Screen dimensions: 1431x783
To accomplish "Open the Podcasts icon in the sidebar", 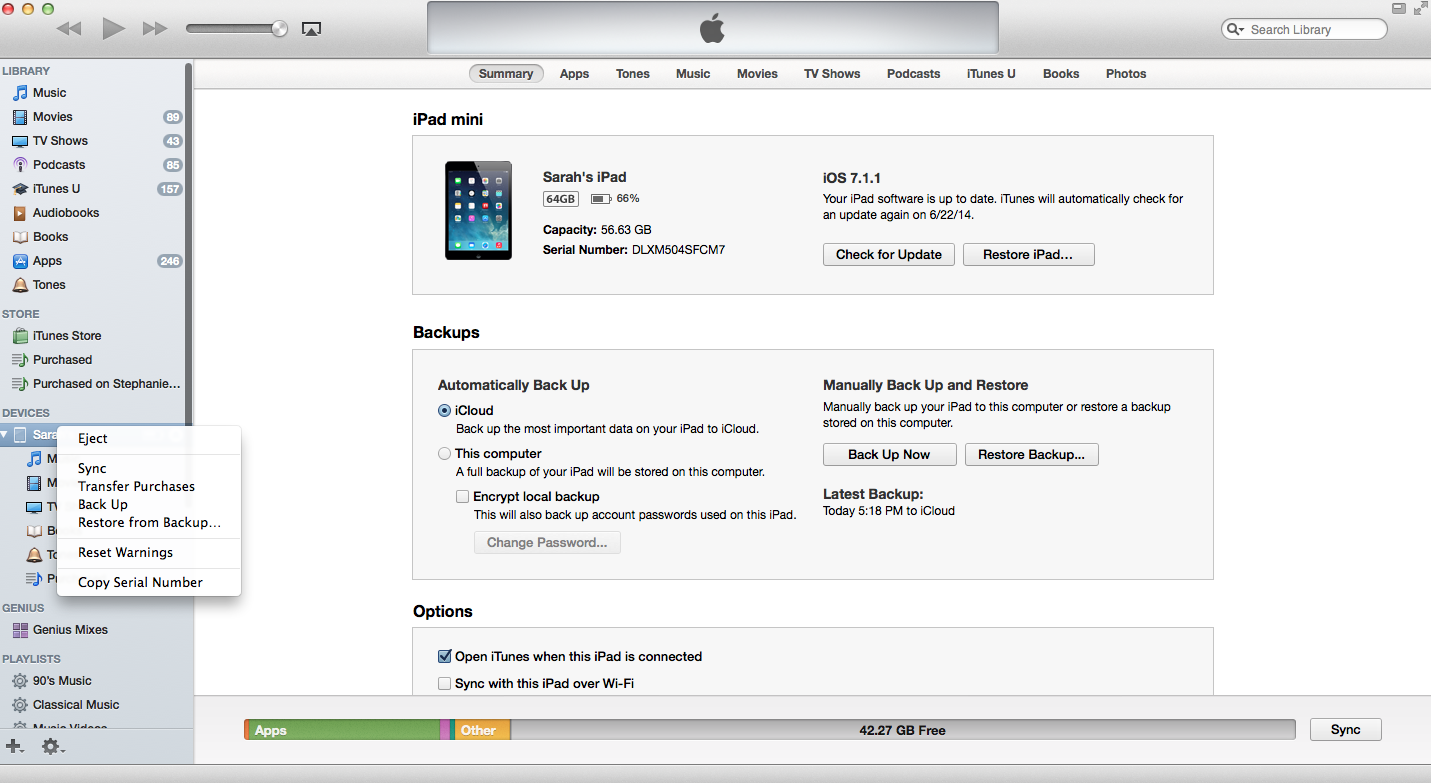I will 20,165.
